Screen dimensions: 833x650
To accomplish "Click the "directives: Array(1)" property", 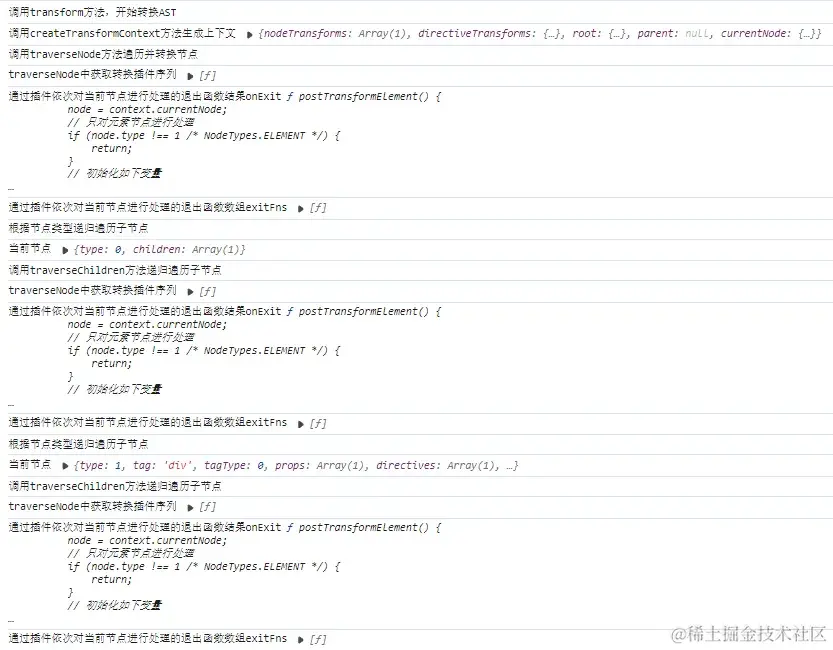I will pyautogui.click(x=438, y=465).
